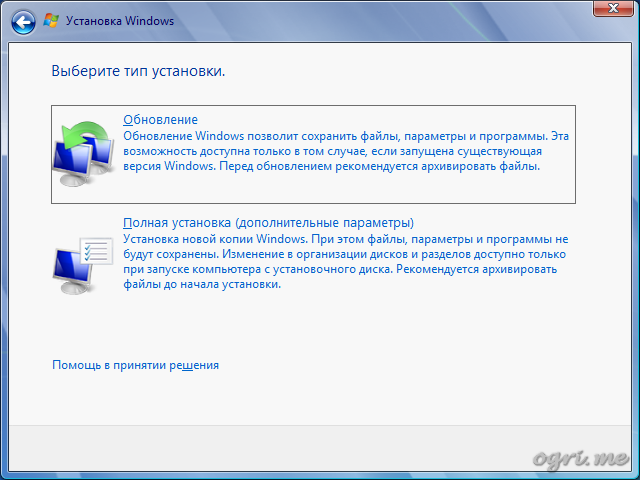Select the Полная установка computer checklist icon

tap(83, 265)
